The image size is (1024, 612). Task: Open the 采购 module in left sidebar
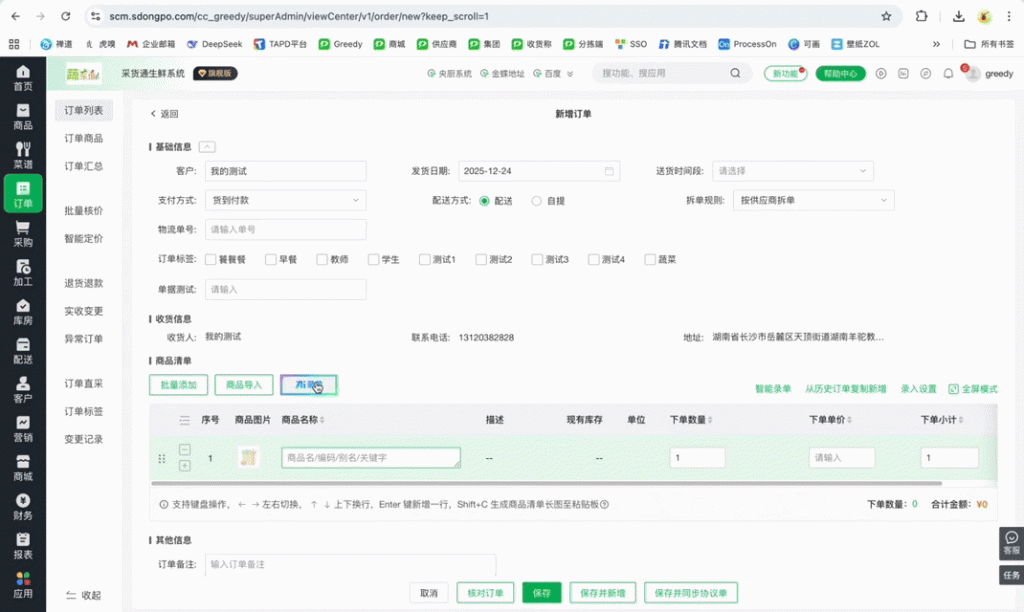[22, 234]
